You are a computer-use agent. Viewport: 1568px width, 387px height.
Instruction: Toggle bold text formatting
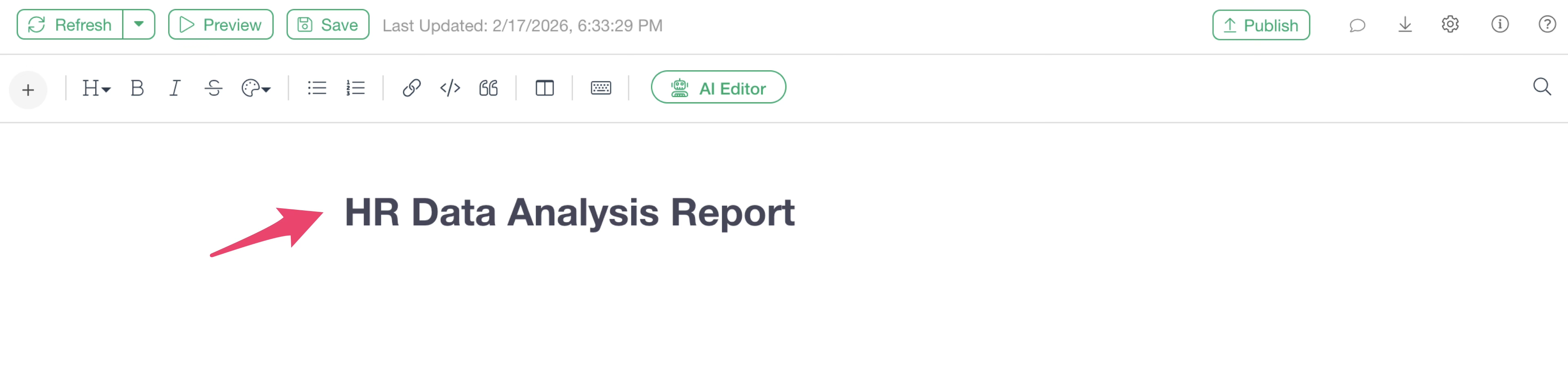[x=137, y=88]
